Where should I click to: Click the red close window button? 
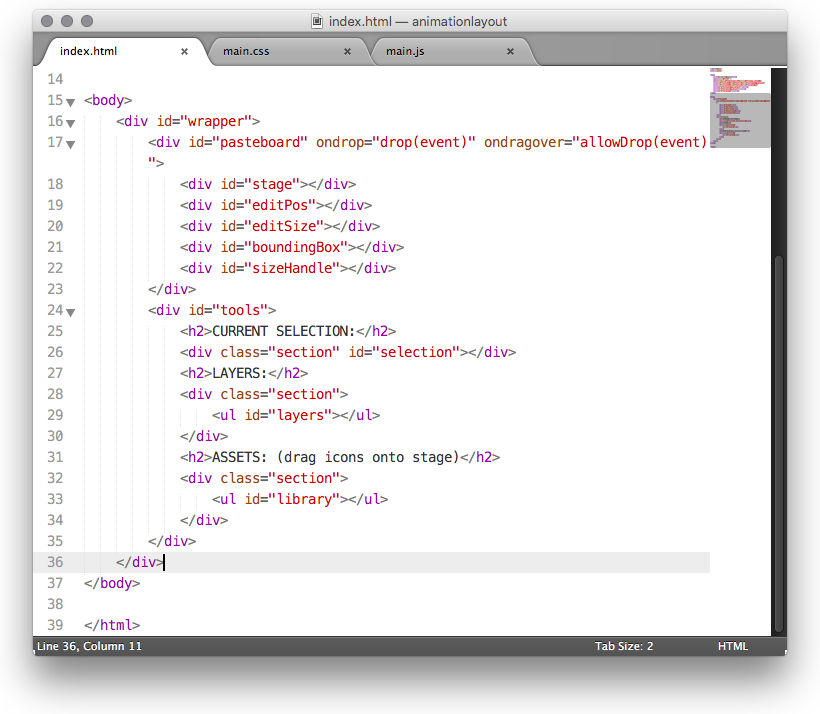[47, 21]
